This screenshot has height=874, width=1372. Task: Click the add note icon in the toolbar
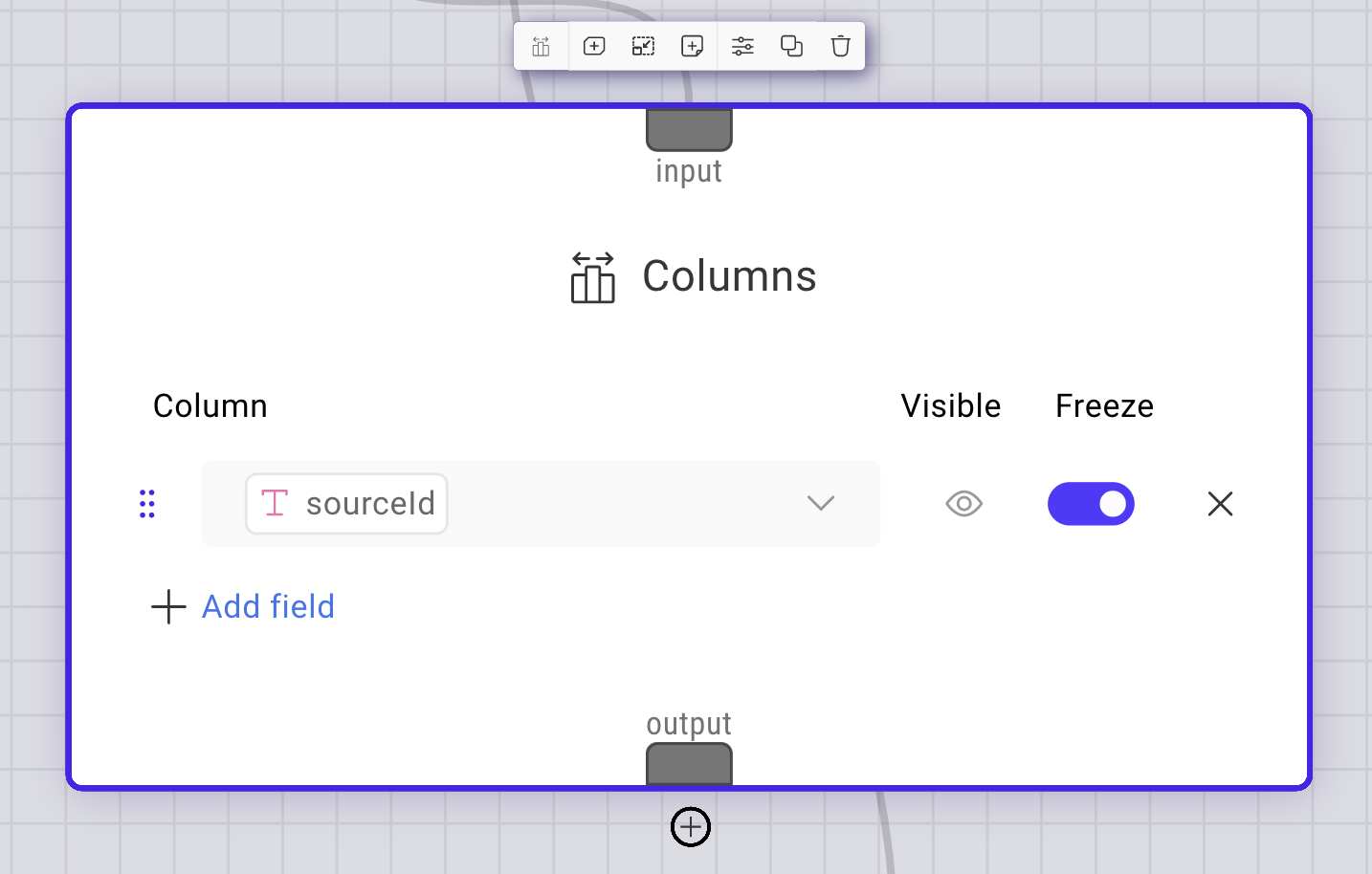pos(693,46)
